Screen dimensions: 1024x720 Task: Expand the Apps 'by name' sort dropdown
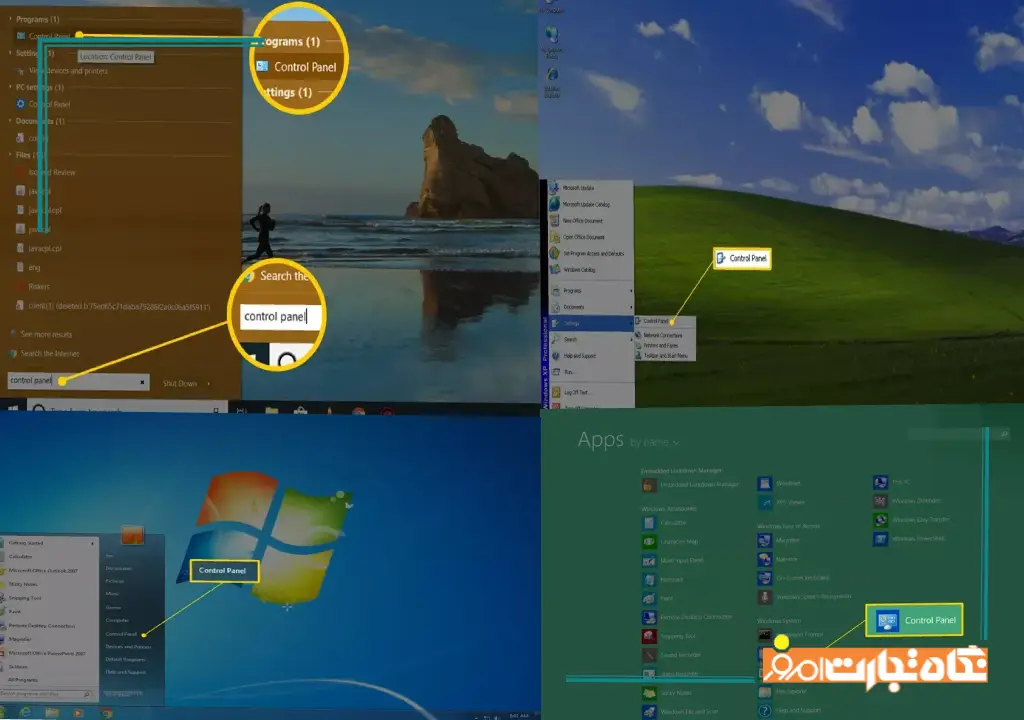pyautogui.click(x=655, y=442)
